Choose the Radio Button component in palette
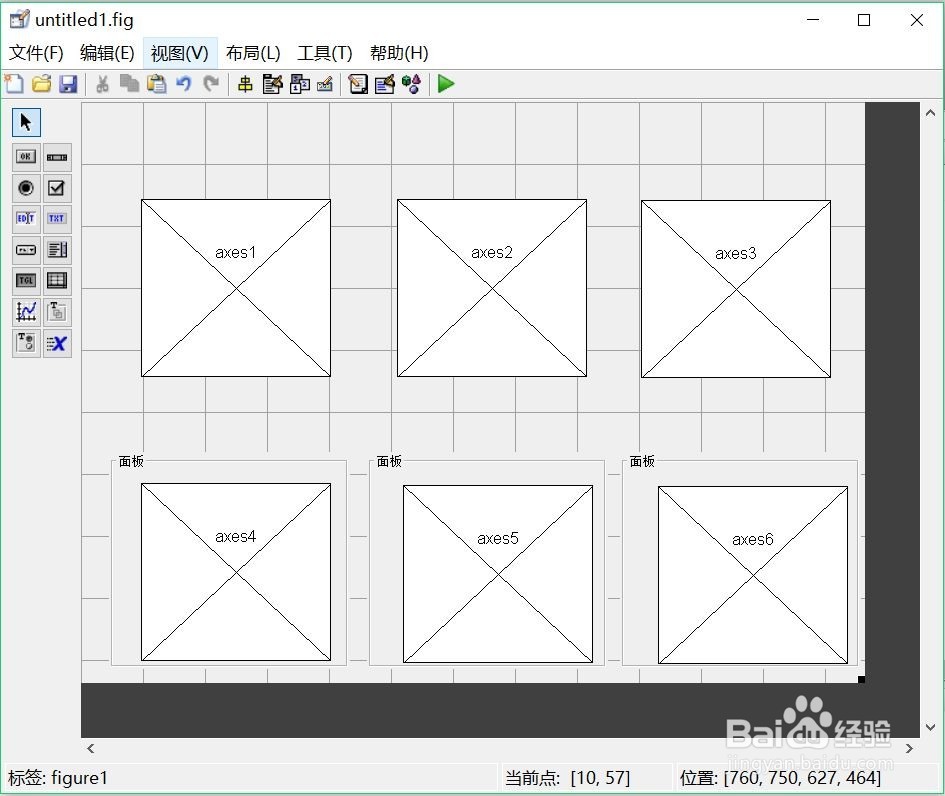The width and height of the screenshot is (945, 796). click(26, 188)
